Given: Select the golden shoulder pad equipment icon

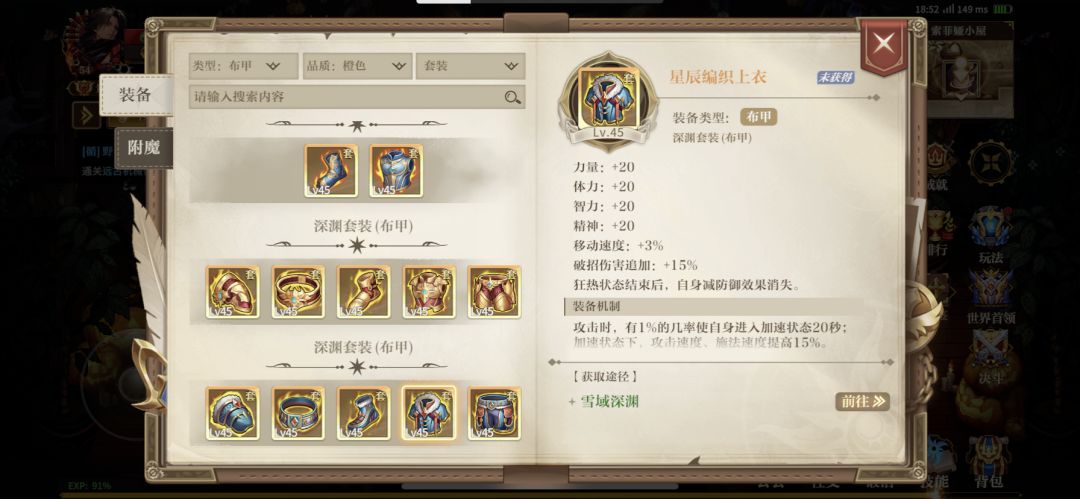Looking at the screenshot, I should tap(233, 292).
